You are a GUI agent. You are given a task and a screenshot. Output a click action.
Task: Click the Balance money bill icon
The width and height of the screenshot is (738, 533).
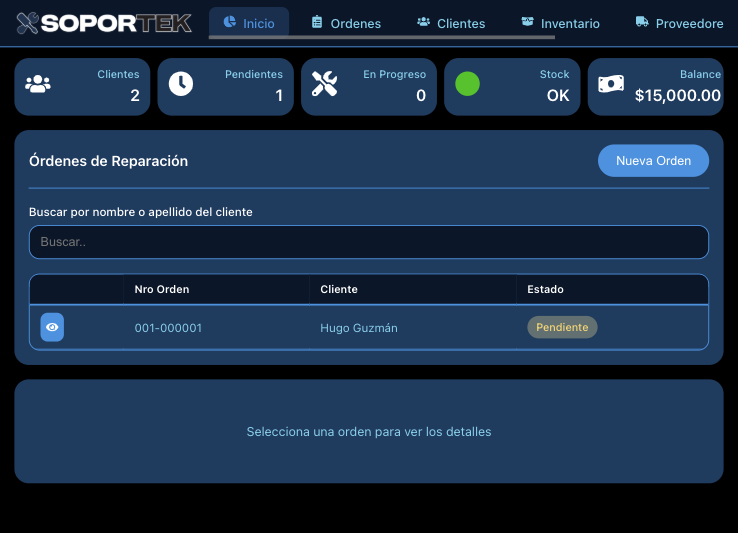click(x=611, y=84)
